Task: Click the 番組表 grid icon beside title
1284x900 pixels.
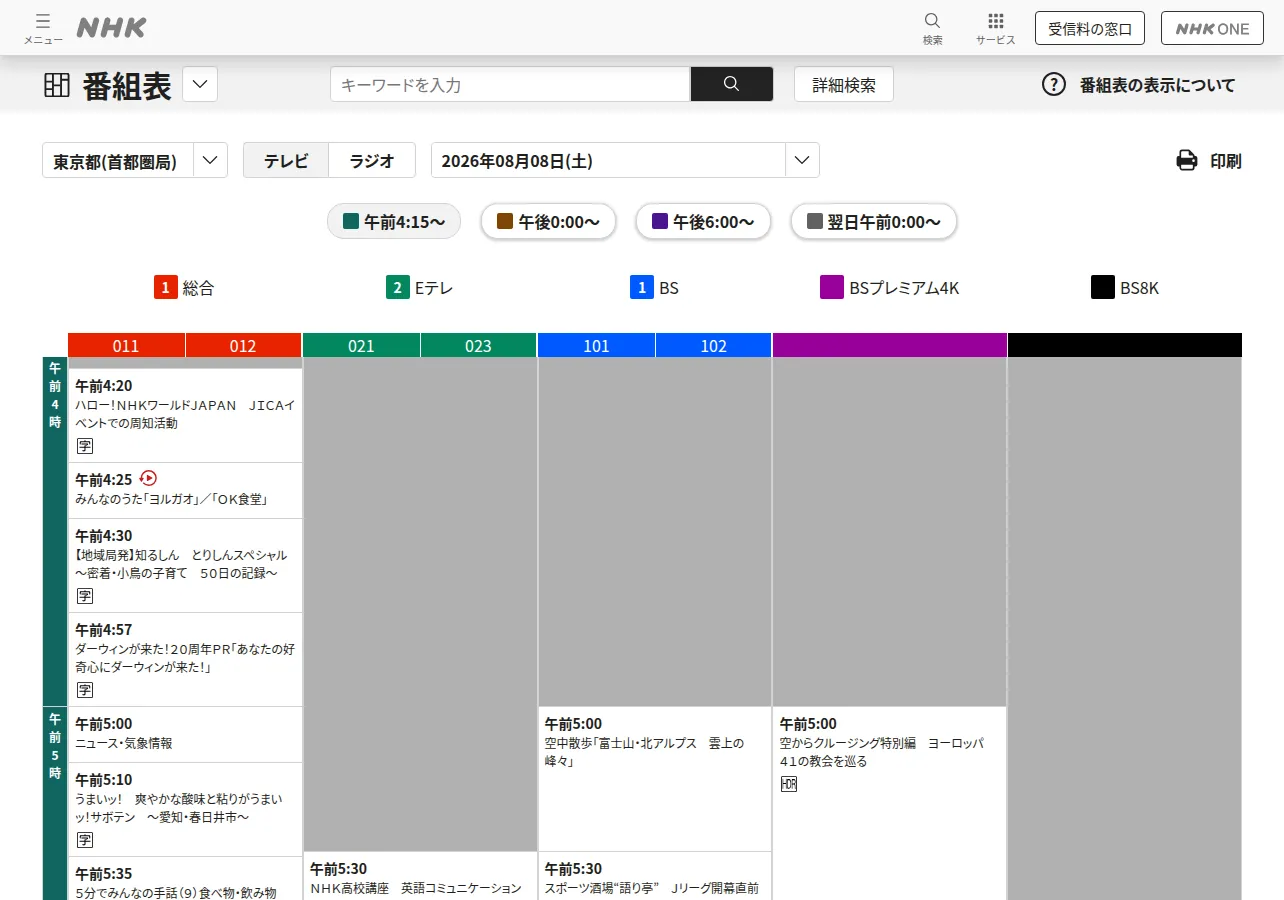Action: 57,85
